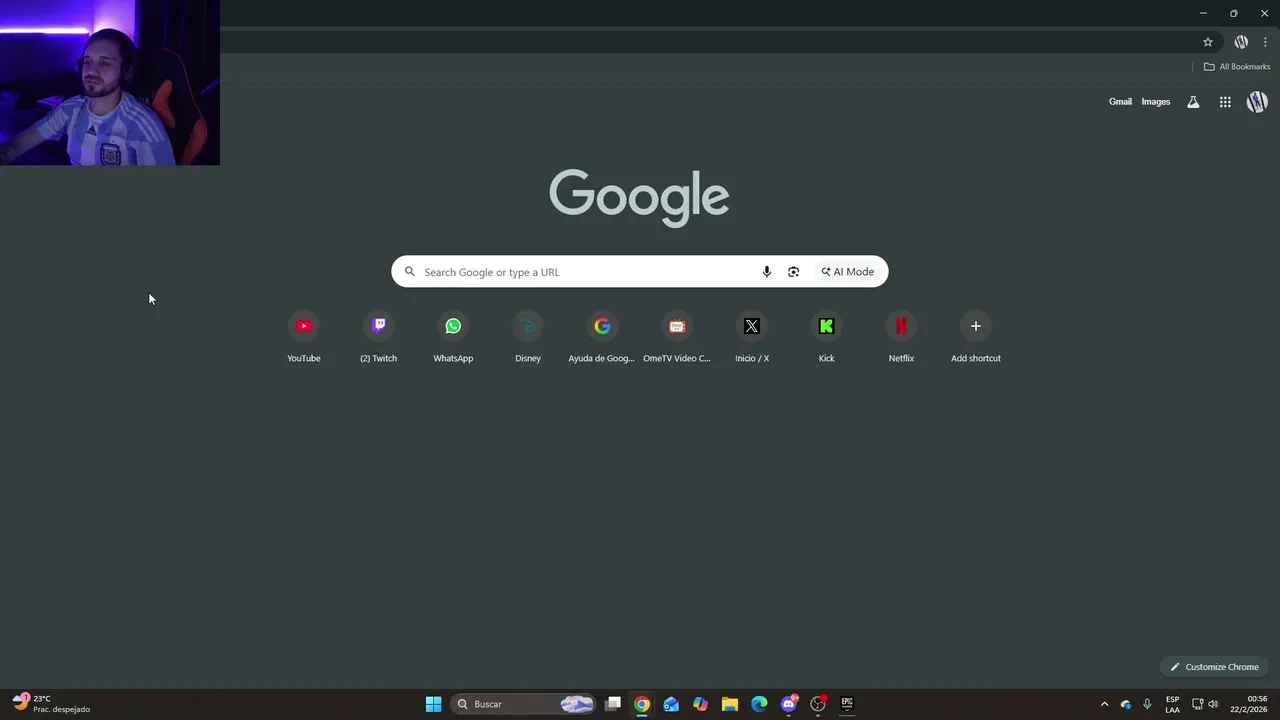Open Search by image lens icon
This screenshot has height=720, width=1280.
click(793, 272)
